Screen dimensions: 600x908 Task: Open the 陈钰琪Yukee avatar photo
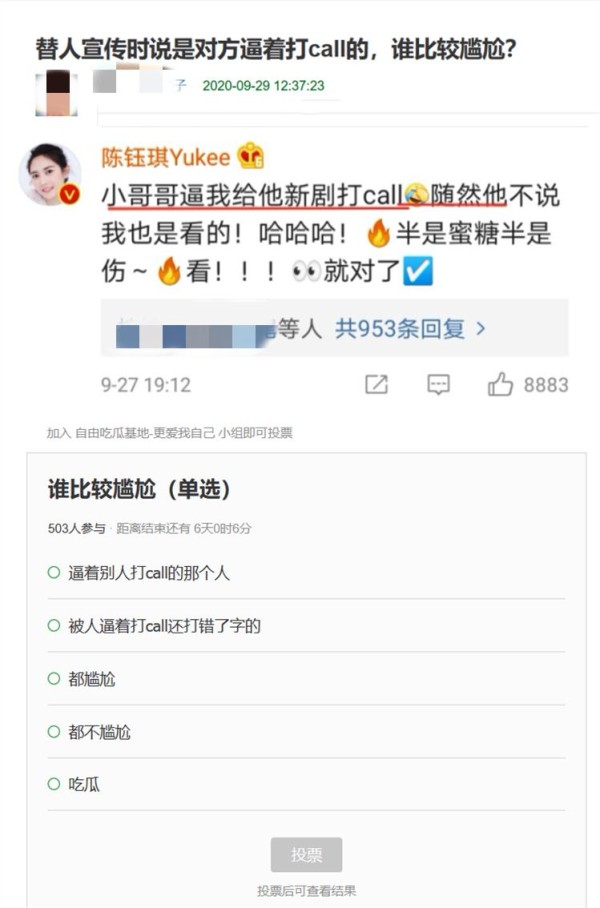tap(50, 174)
